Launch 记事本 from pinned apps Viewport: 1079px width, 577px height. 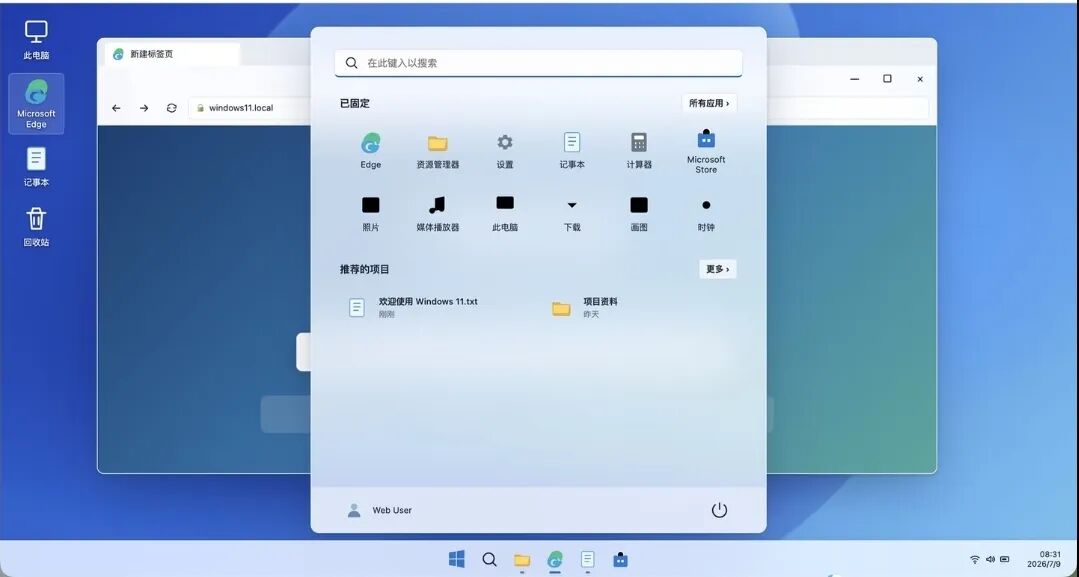tap(572, 151)
